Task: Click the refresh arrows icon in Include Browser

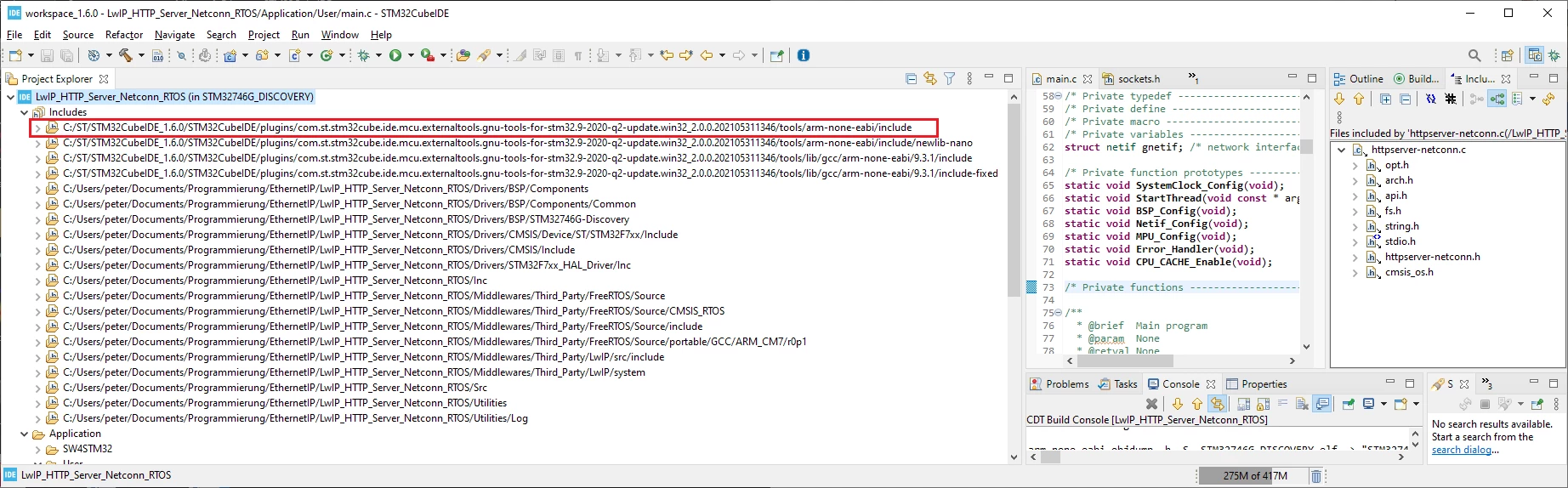Action: coord(1548,99)
